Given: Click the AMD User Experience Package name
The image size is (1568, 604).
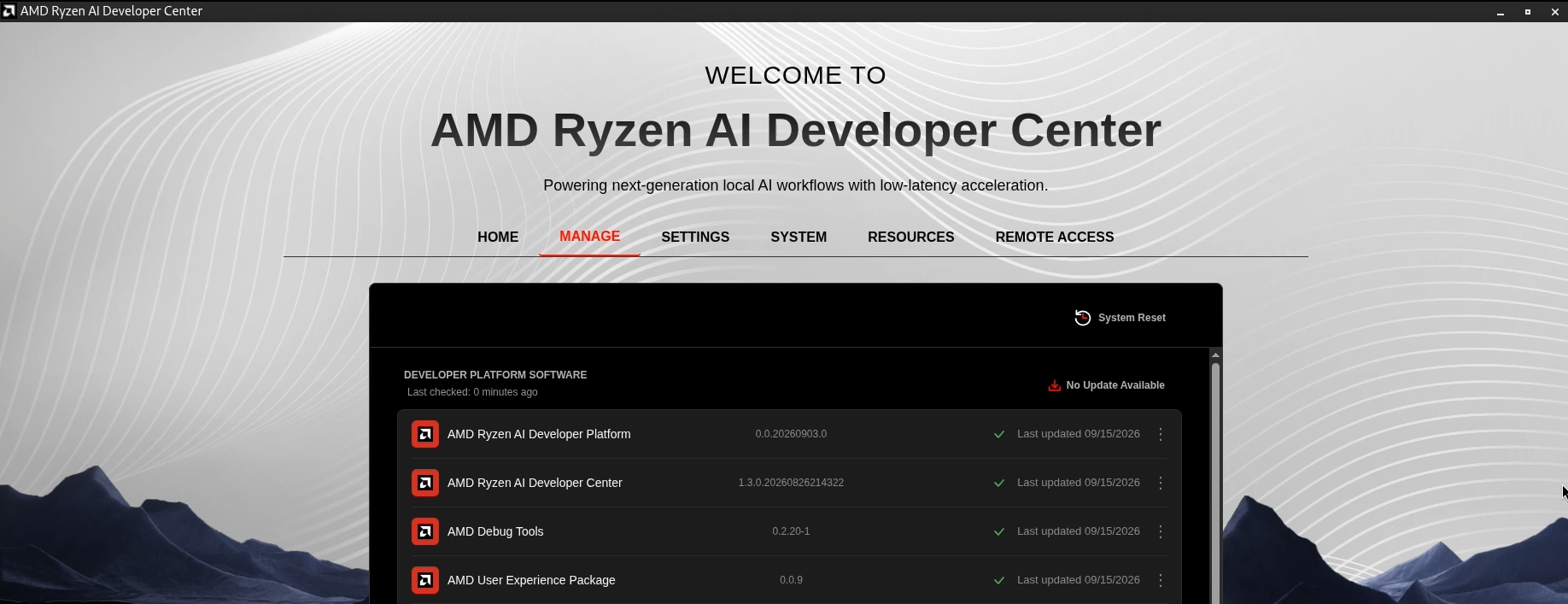Looking at the screenshot, I should (x=531, y=580).
